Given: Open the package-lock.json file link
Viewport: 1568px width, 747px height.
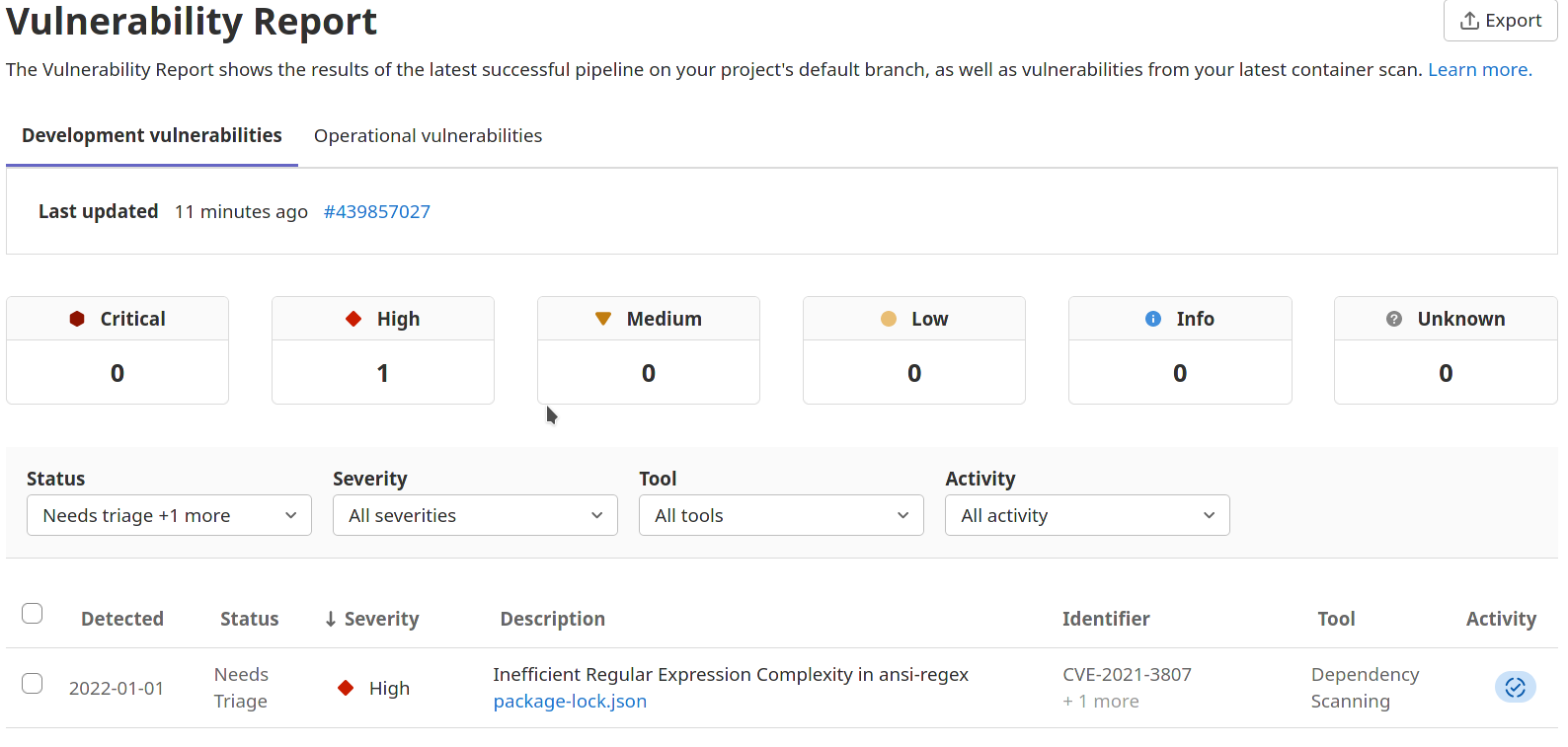Looking at the screenshot, I should (570, 702).
